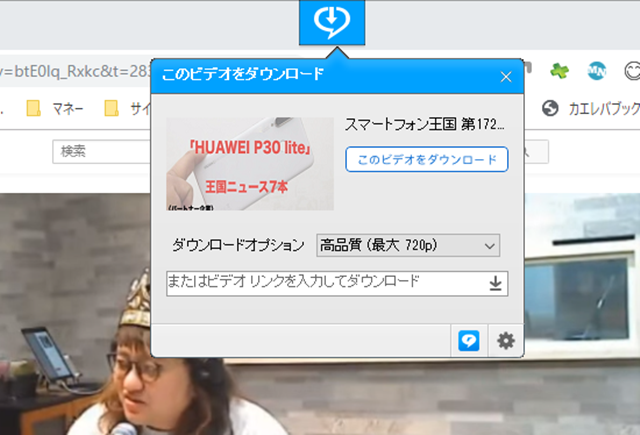Click the 検索 search box on page
The height and width of the screenshot is (435, 640).
pyautogui.click(x=101, y=151)
